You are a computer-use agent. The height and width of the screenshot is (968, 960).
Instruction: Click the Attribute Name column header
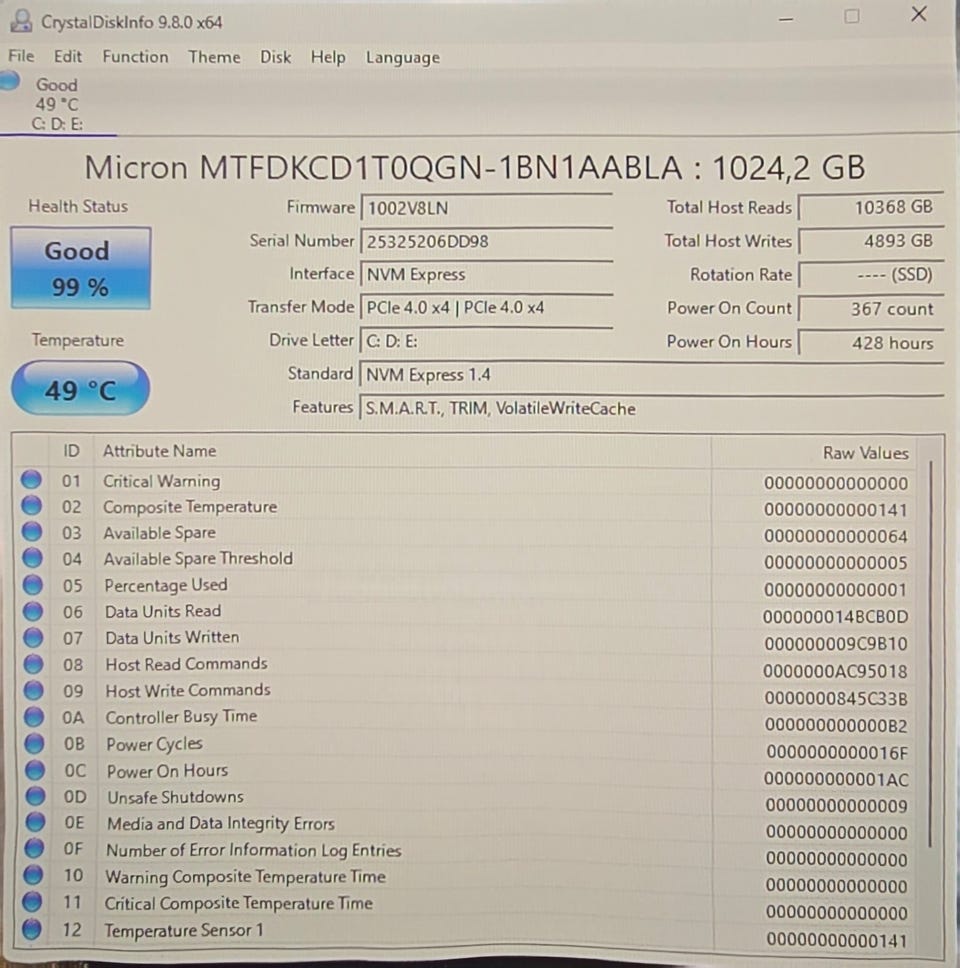coord(159,451)
